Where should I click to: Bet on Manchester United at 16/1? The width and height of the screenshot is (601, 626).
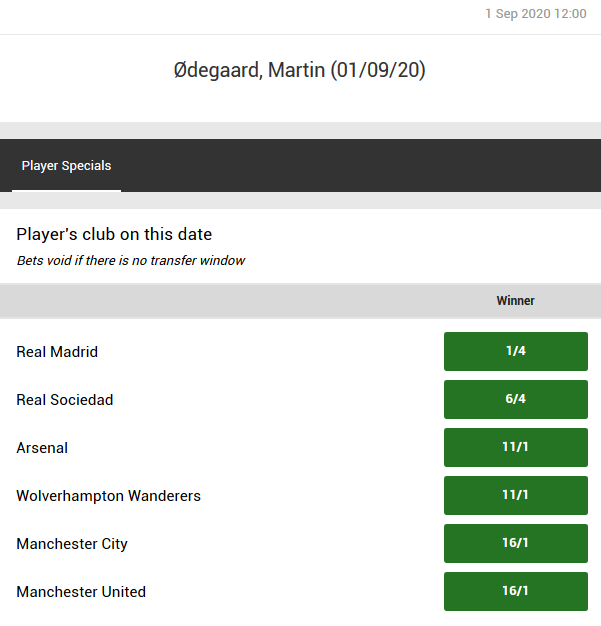516,591
